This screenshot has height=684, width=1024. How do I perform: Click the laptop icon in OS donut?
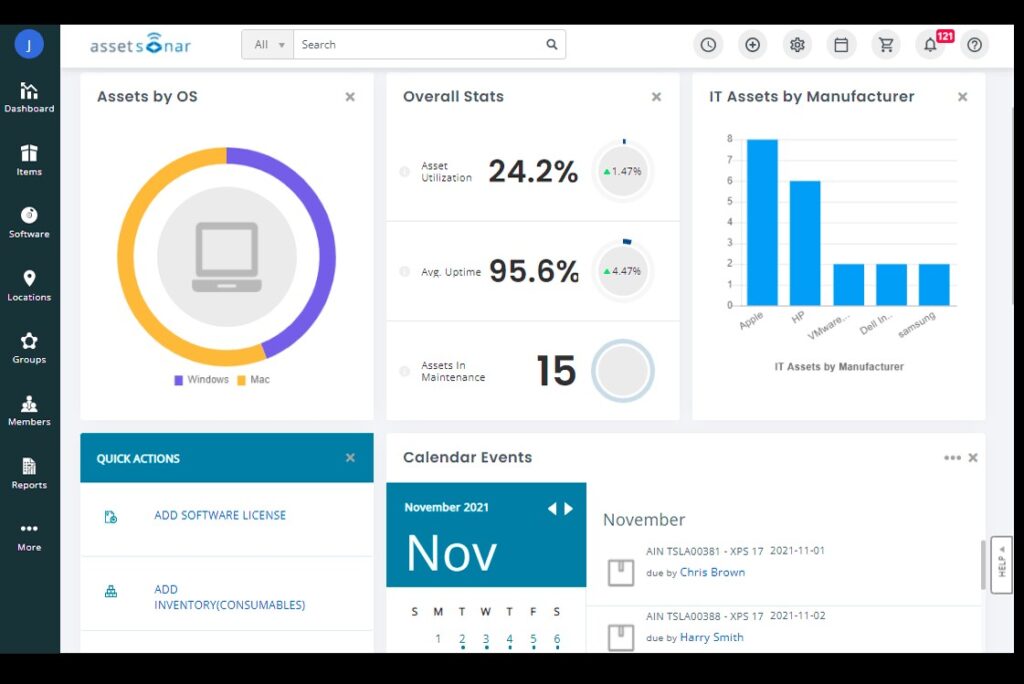pos(227,257)
